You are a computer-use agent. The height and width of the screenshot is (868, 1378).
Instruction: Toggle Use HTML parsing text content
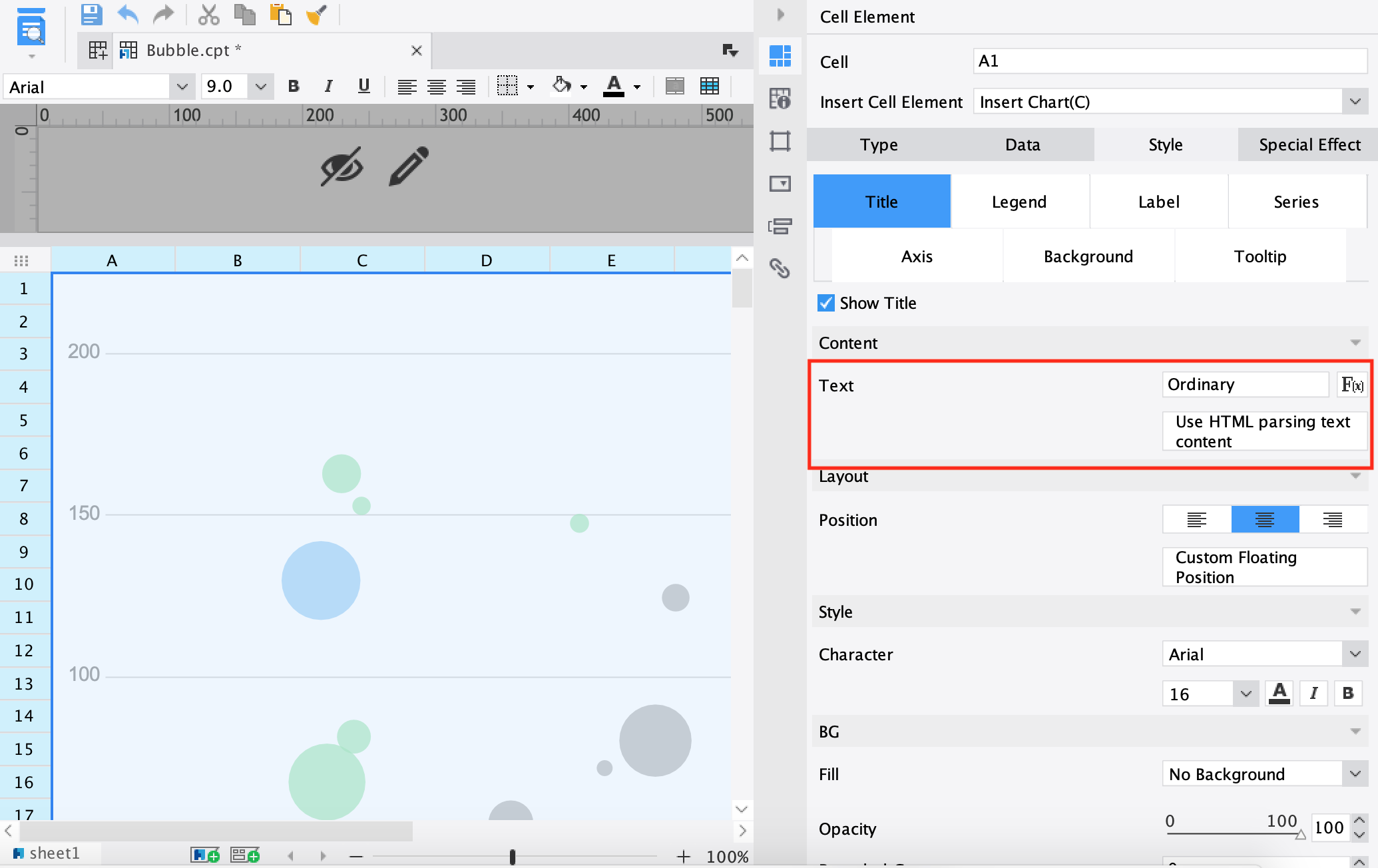click(1263, 431)
